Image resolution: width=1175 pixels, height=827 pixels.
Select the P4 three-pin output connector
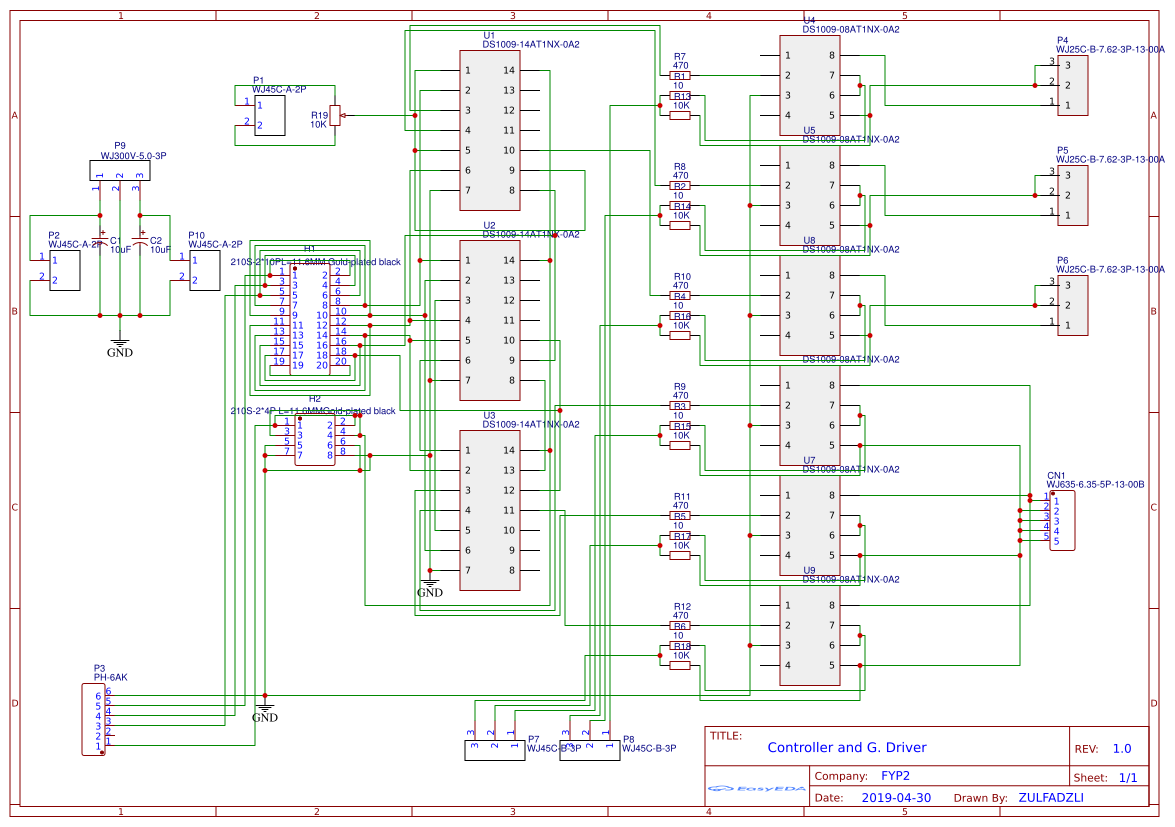(x=1072, y=85)
